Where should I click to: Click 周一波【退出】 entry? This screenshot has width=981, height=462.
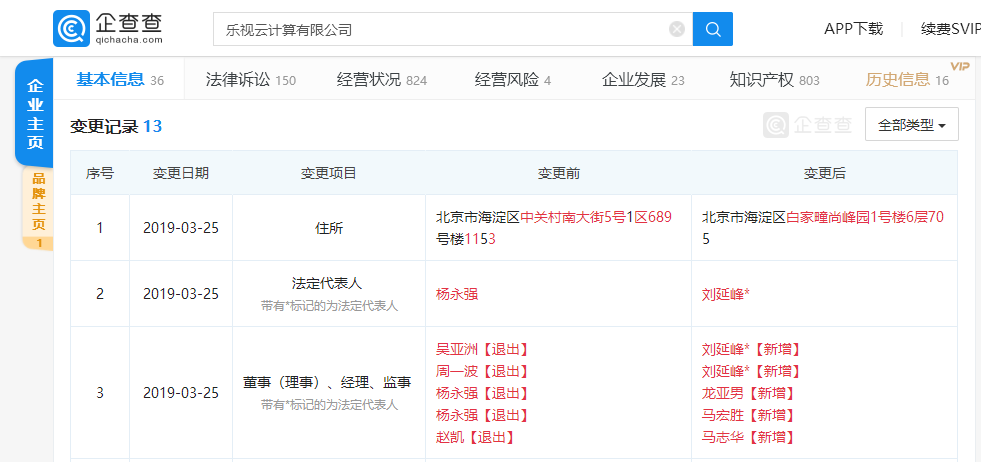coord(482,371)
